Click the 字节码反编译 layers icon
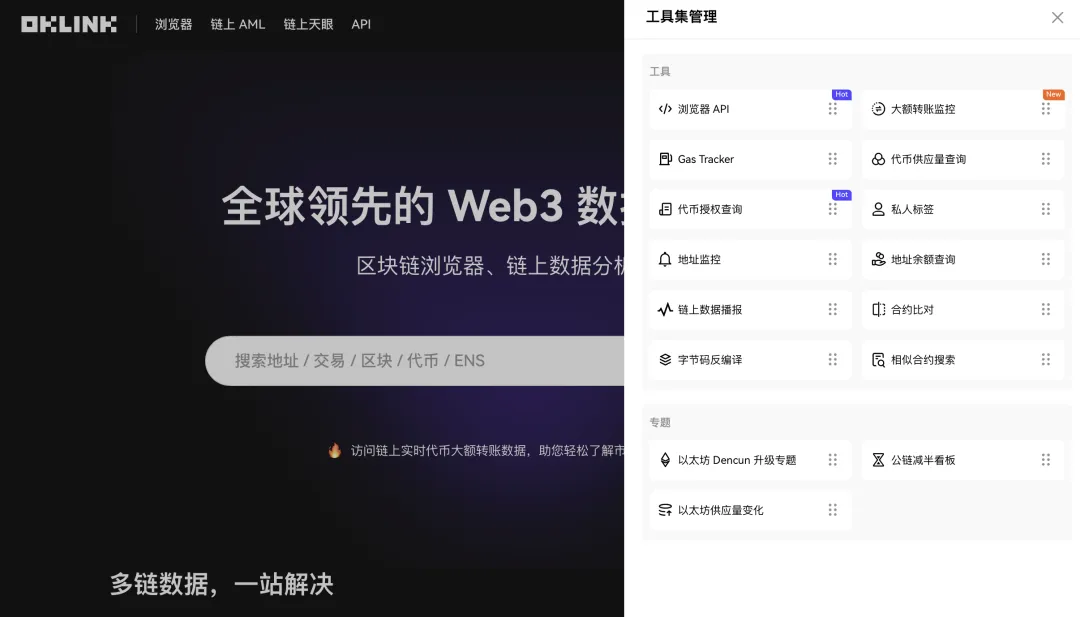This screenshot has width=1080, height=617. click(665, 360)
